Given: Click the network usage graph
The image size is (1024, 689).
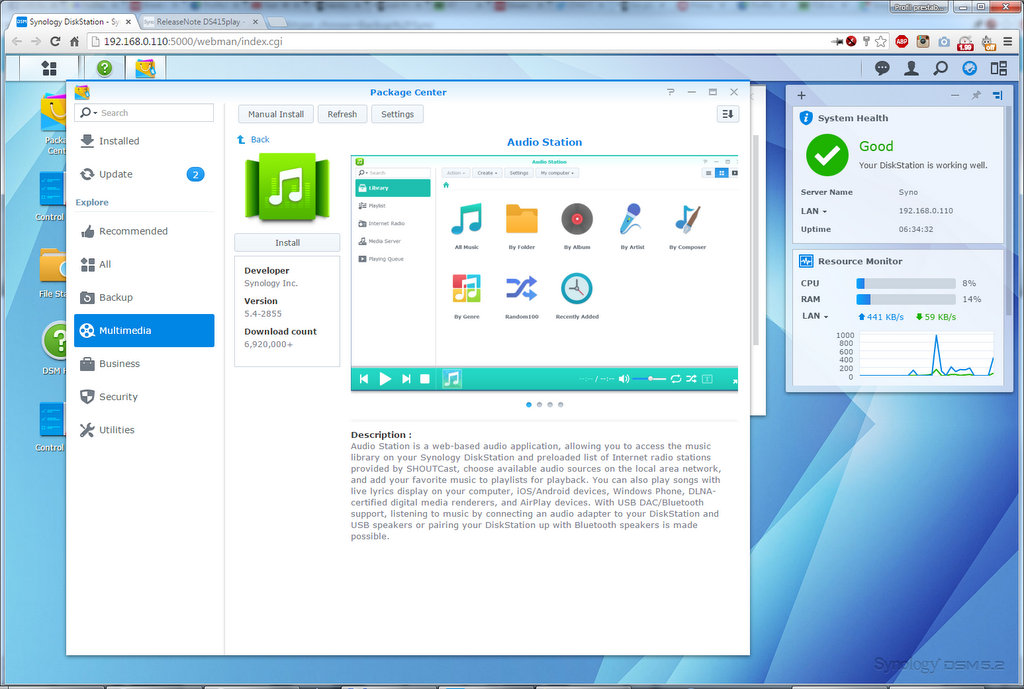Looking at the screenshot, I should coord(927,355).
